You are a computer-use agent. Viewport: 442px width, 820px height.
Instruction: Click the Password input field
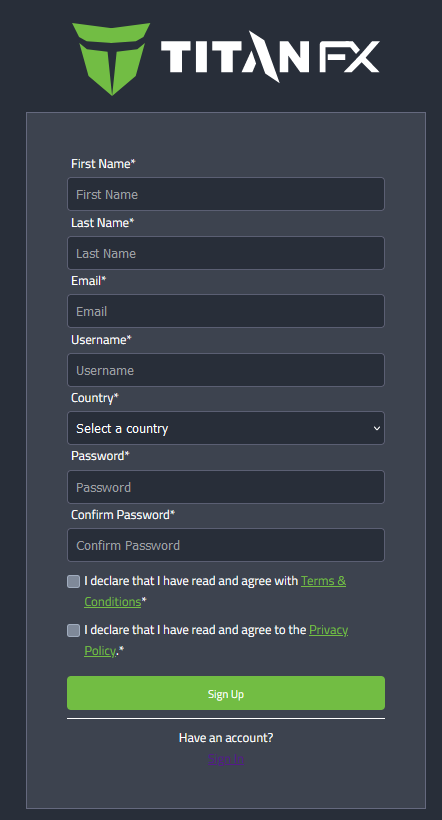(226, 487)
